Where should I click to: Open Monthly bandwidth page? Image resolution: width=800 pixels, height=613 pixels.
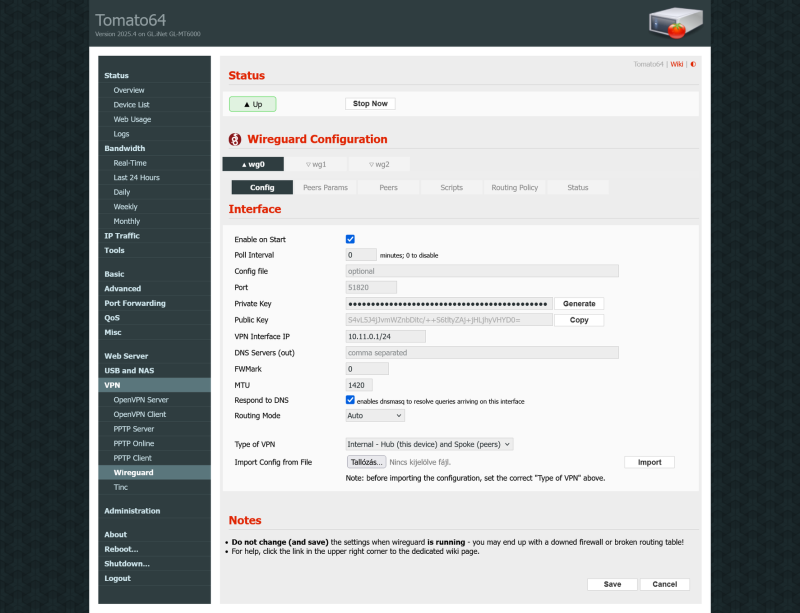tap(127, 221)
